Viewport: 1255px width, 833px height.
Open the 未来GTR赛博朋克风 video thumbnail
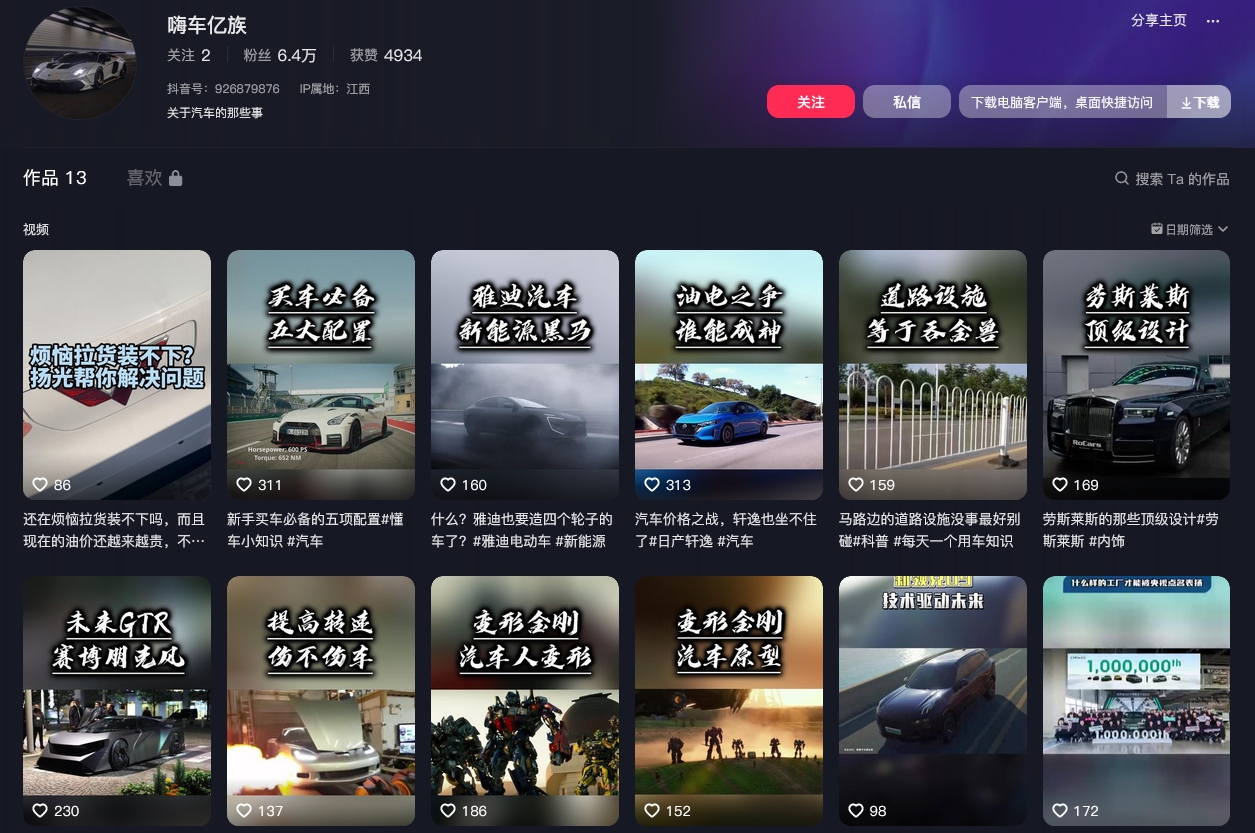(x=117, y=701)
